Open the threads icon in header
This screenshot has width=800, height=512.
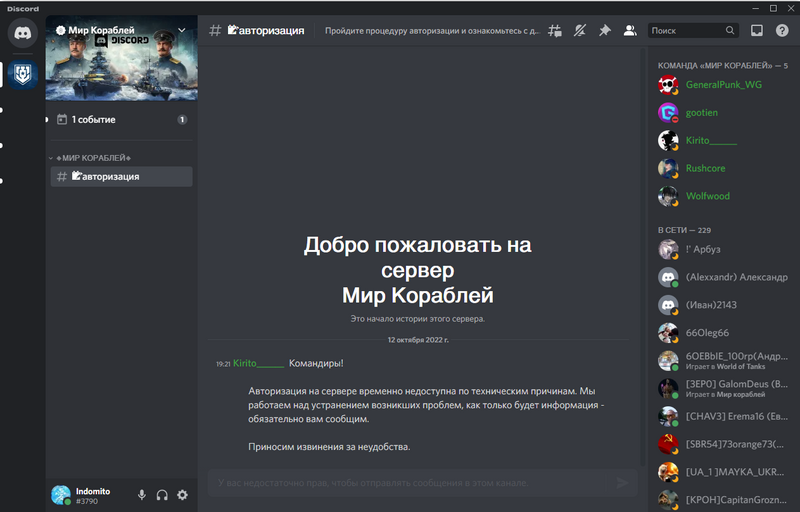tap(555, 31)
